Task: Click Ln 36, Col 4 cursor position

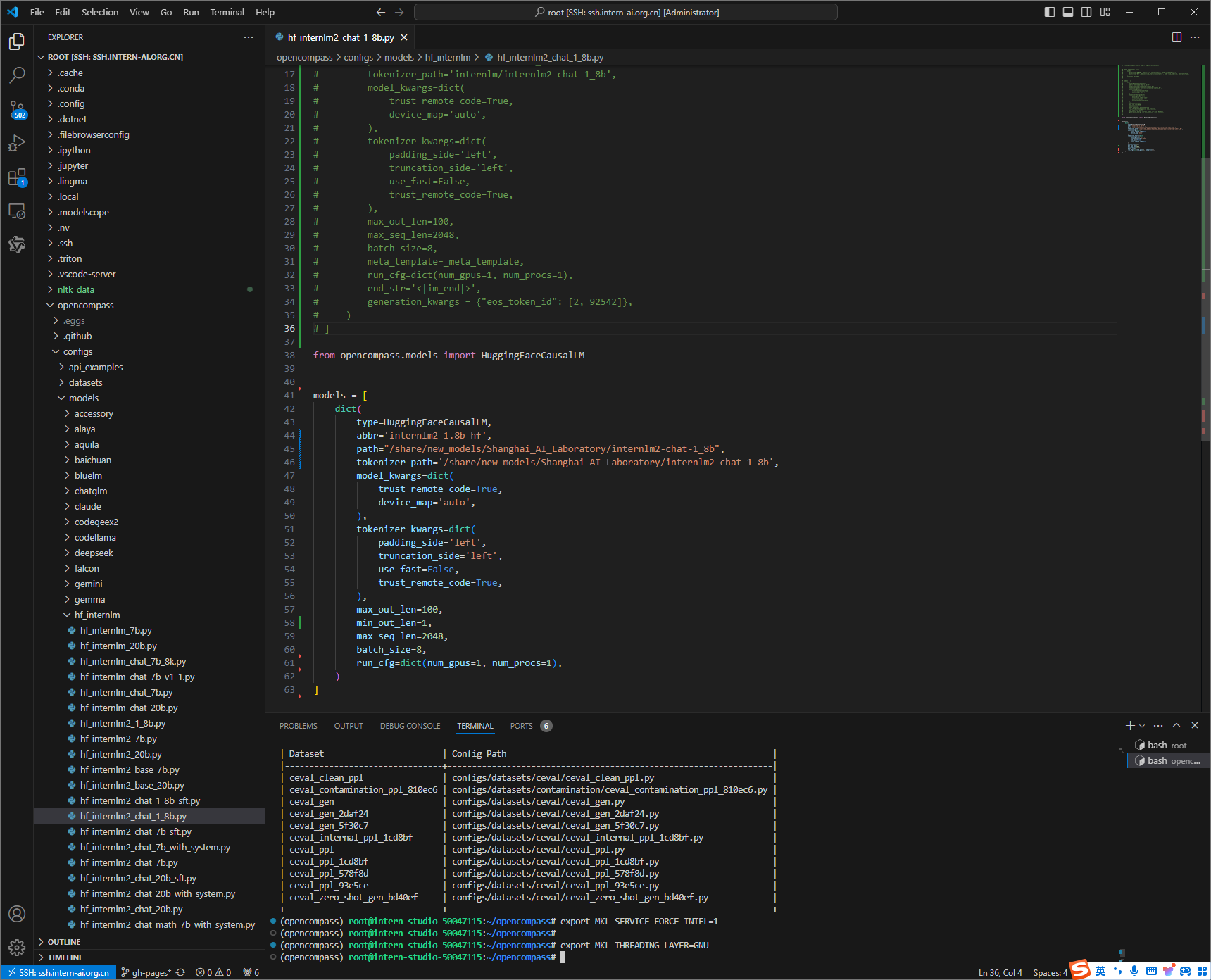Action: click(x=1000, y=972)
